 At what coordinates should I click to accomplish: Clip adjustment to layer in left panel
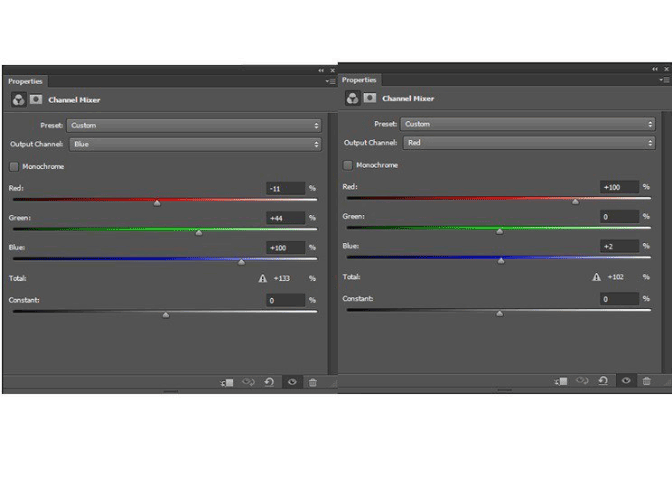tap(227, 382)
